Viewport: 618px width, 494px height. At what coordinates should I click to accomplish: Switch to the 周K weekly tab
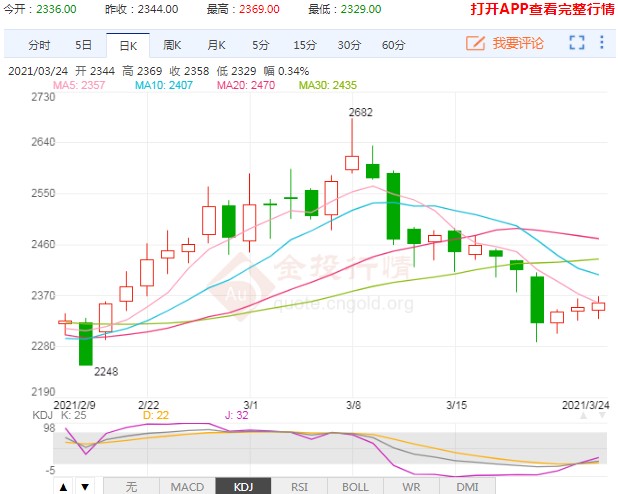click(172, 46)
